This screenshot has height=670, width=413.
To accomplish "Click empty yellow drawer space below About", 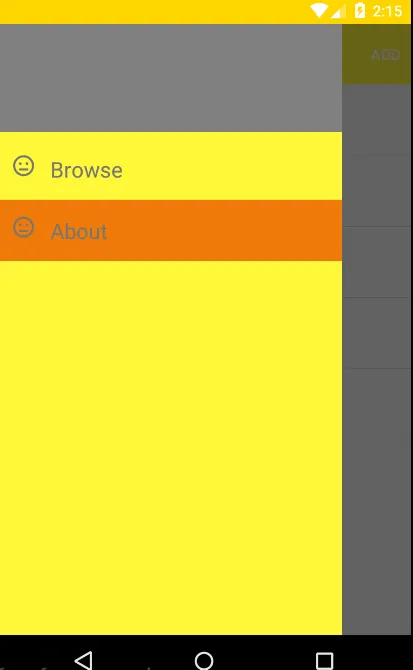I will pos(171,447).
